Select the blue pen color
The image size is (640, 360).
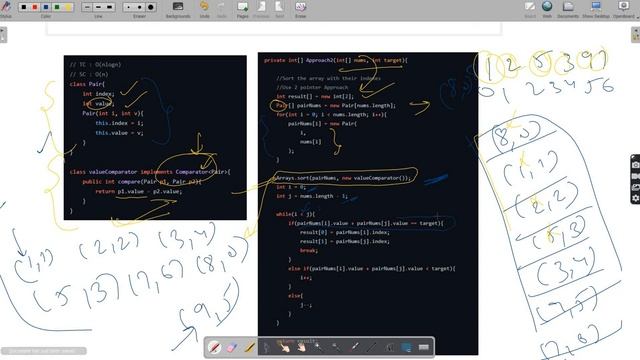[46, 7]
